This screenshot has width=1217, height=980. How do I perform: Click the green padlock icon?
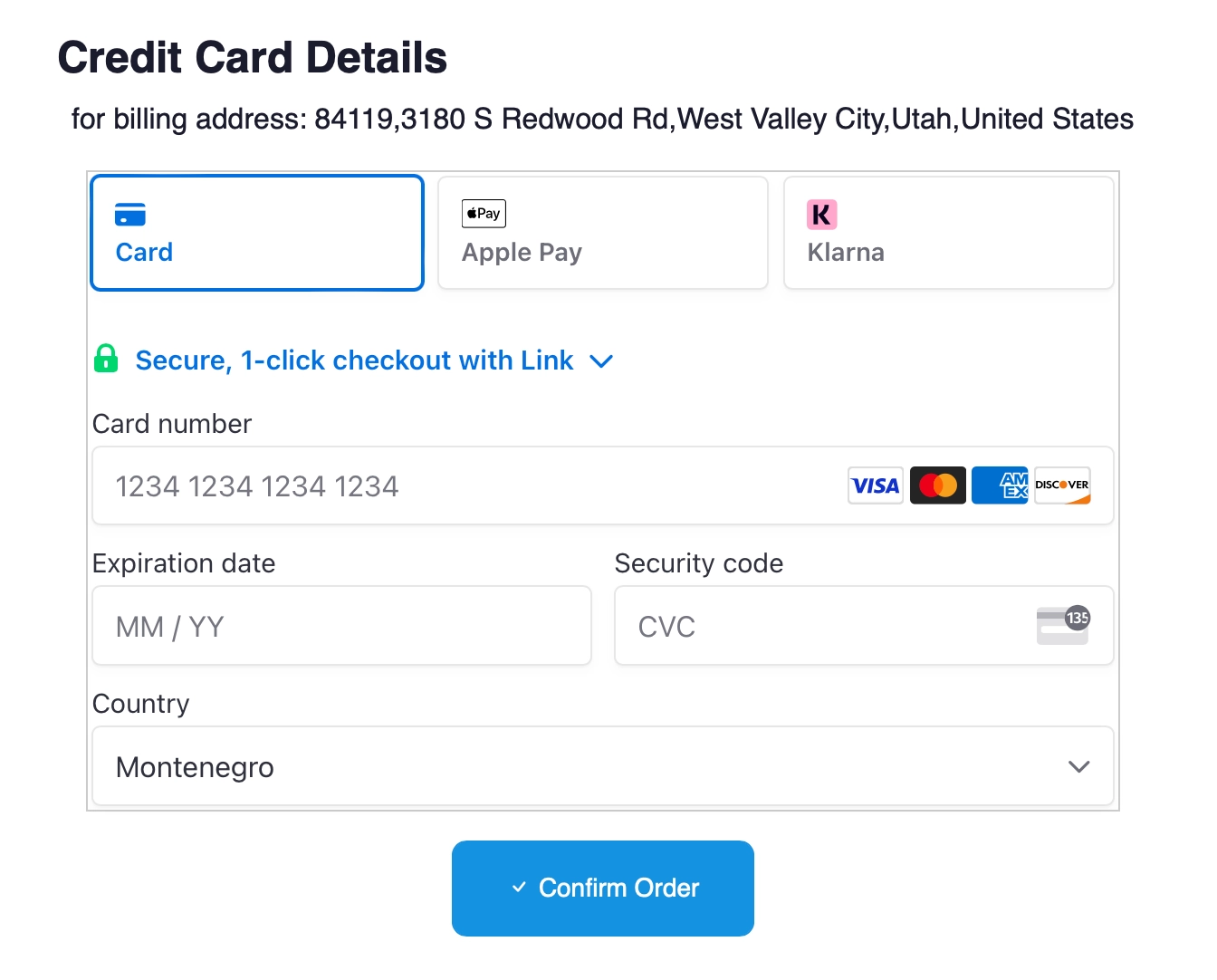tap(106, 359)
